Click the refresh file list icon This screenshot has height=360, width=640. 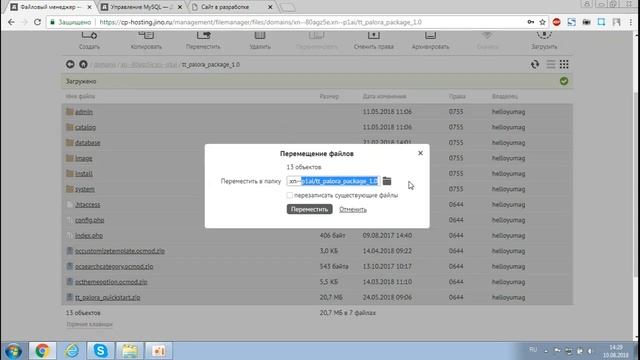click(x=535, y=64)
